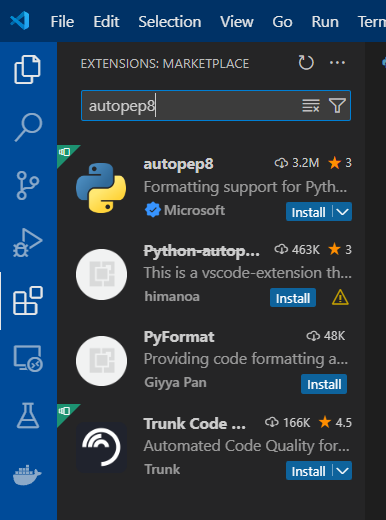Screen dimensions: 386x520
Task: Select the Trunk Code extension title
Action: coord(195,423)
